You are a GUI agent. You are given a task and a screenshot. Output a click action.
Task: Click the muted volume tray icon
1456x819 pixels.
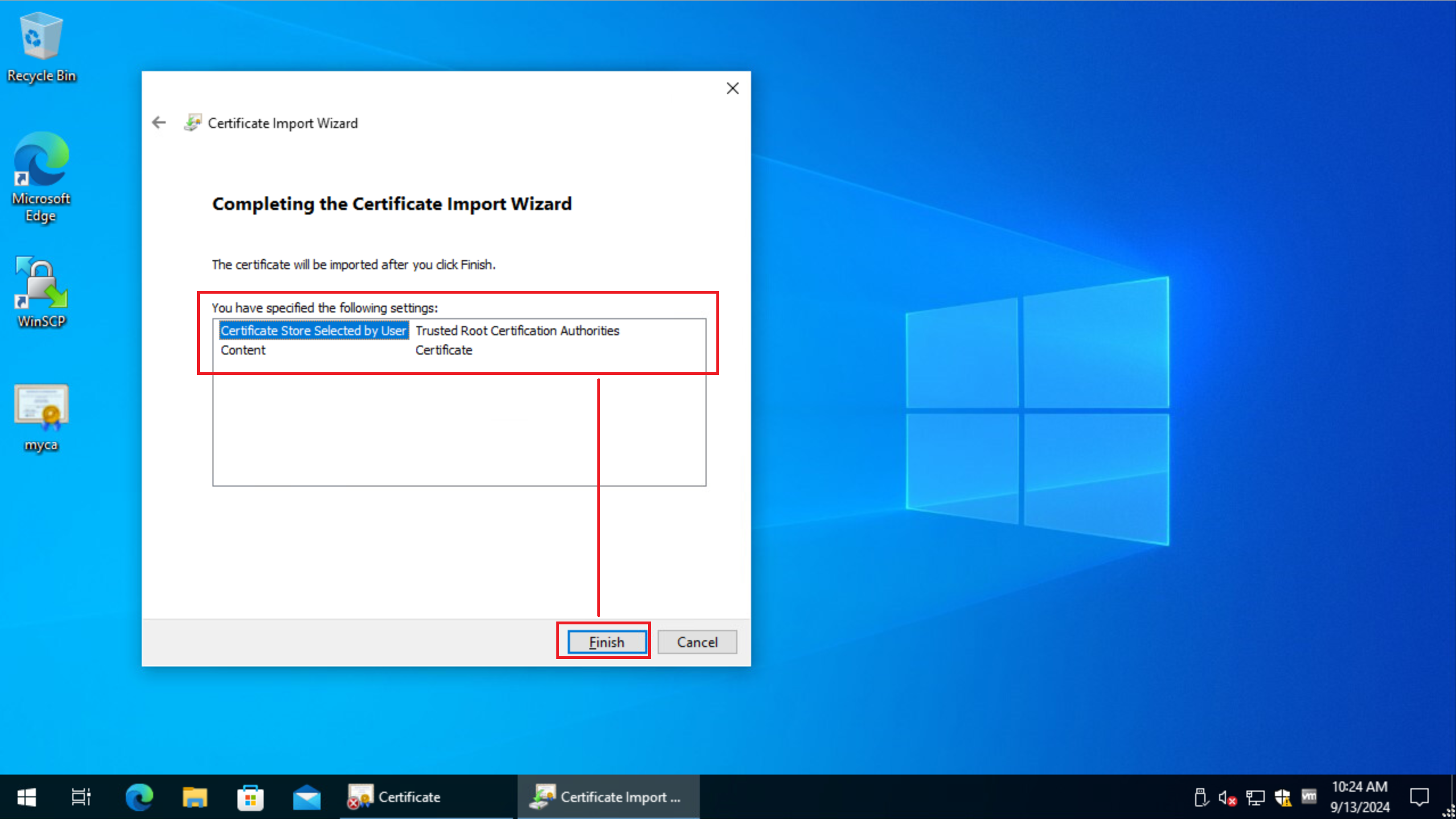click(1227, 797)
